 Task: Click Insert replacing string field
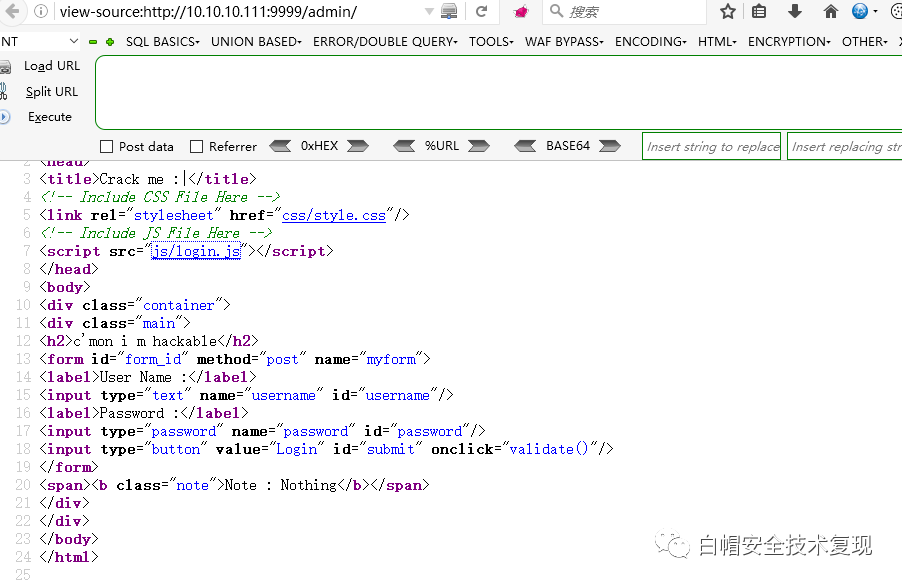click(844, 146)
